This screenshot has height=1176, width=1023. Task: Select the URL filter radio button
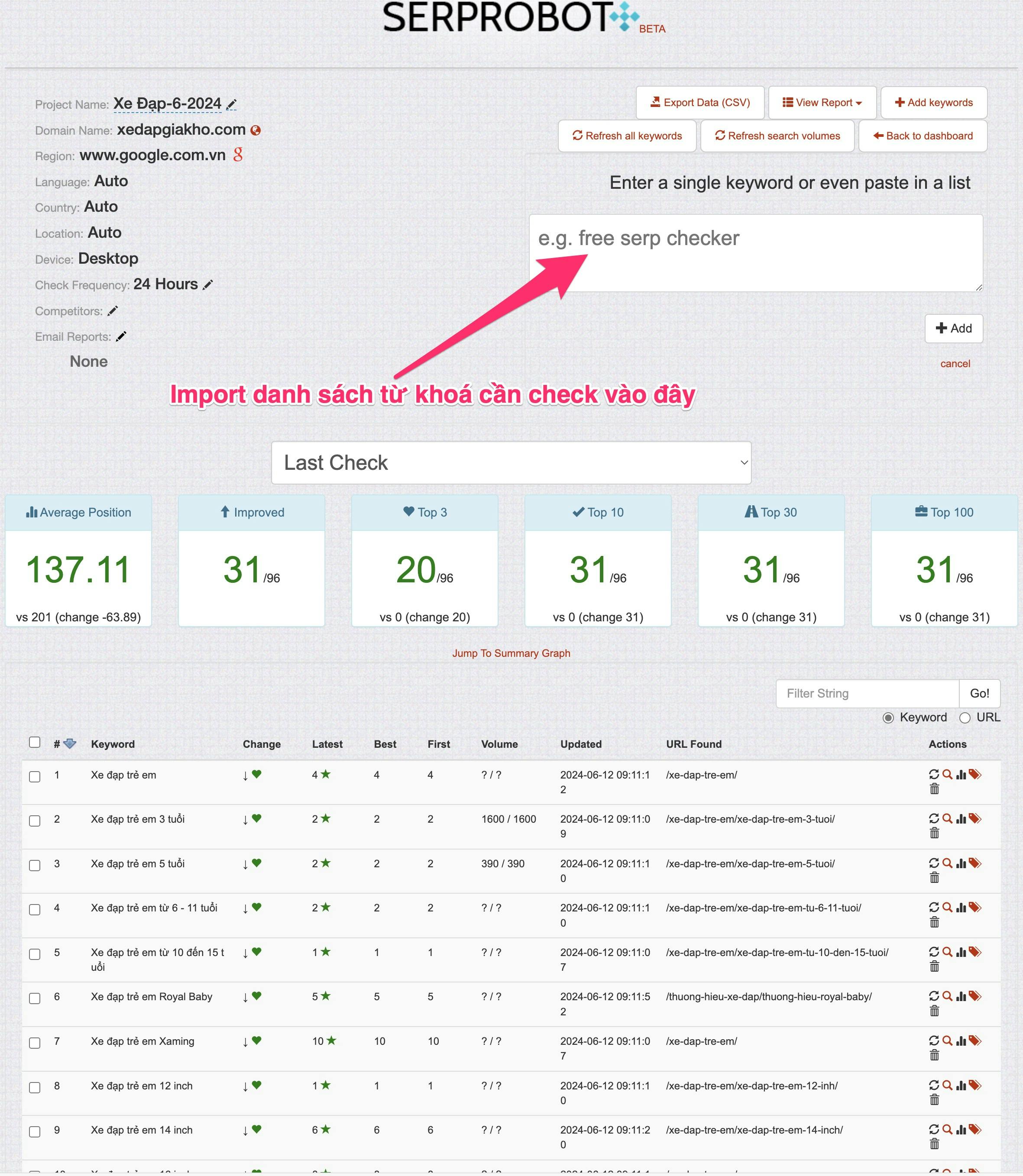[965, 718]
